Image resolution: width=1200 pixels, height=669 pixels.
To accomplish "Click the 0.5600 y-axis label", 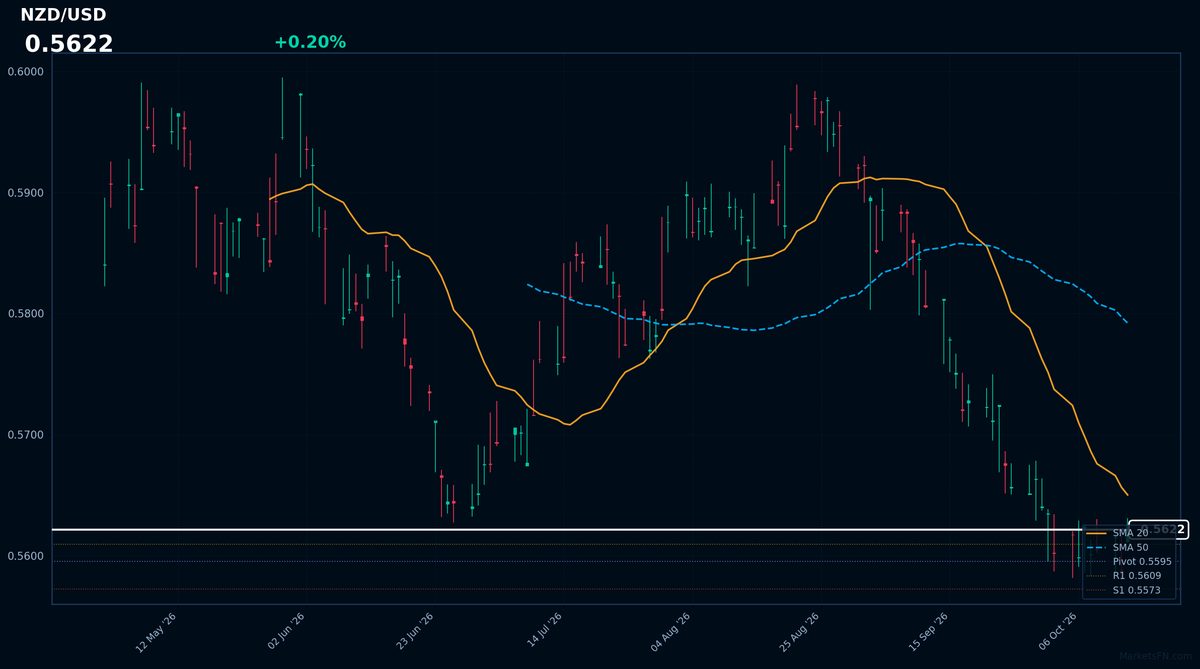I will 25,556.
